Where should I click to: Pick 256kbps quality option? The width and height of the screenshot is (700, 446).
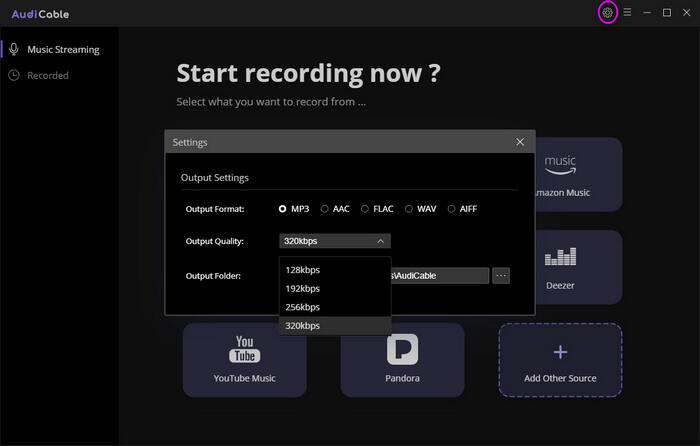303,307
